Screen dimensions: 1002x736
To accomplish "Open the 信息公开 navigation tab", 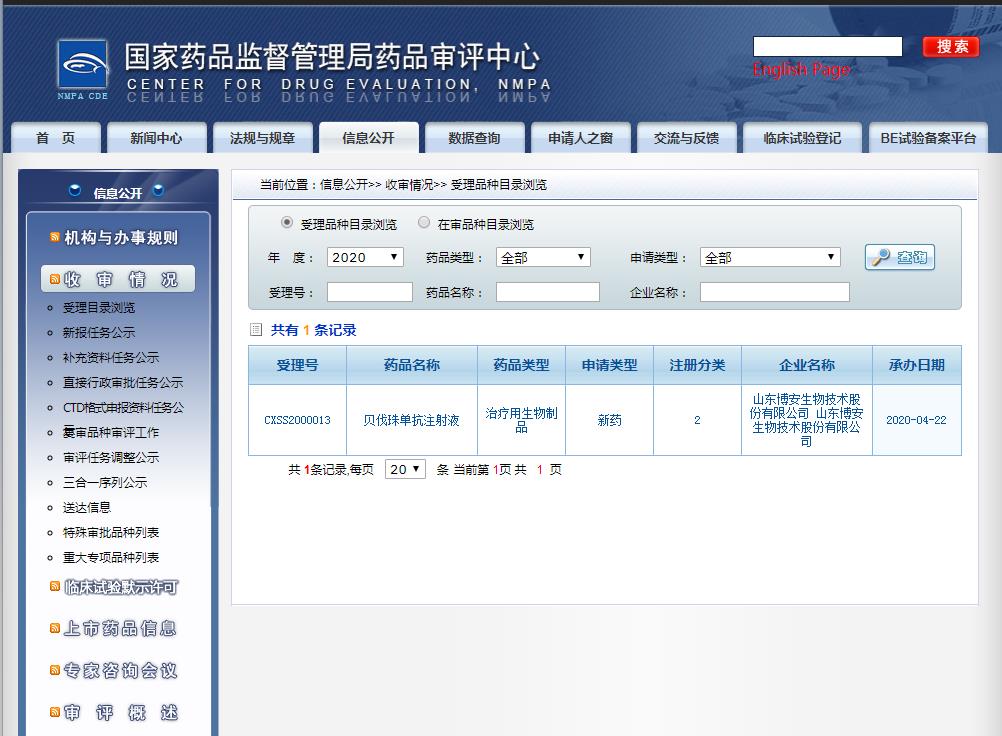I will 369,138.
